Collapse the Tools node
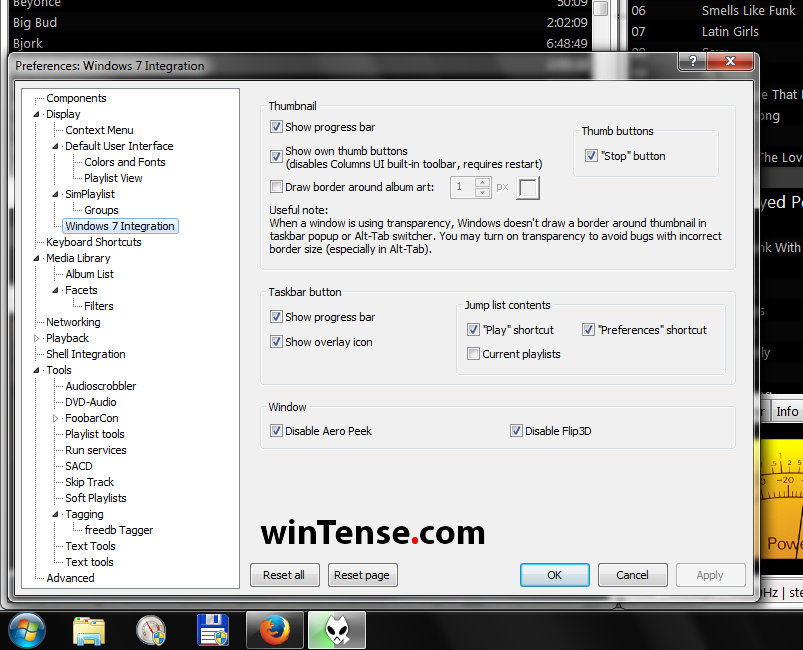 36,370
